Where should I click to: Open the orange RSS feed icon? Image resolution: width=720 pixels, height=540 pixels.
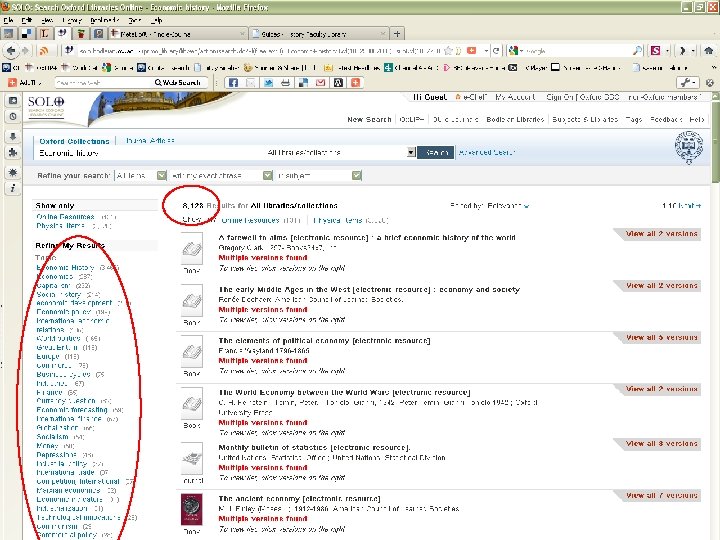click(44, 51)
